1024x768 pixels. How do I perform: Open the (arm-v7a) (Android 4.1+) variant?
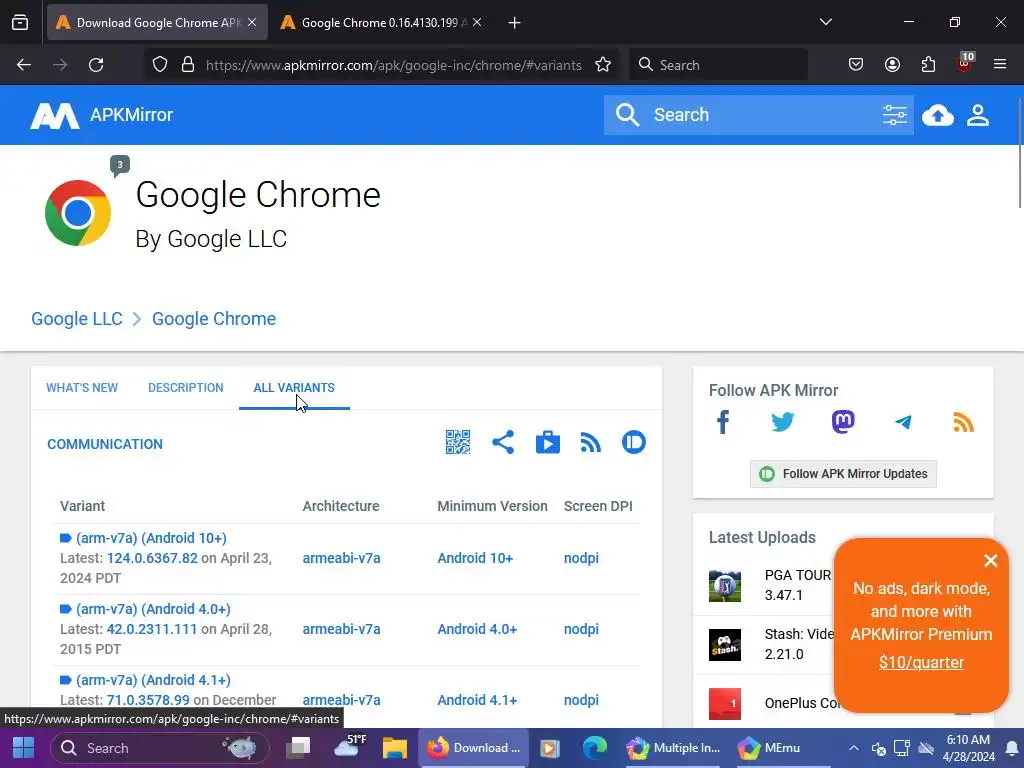153,680
